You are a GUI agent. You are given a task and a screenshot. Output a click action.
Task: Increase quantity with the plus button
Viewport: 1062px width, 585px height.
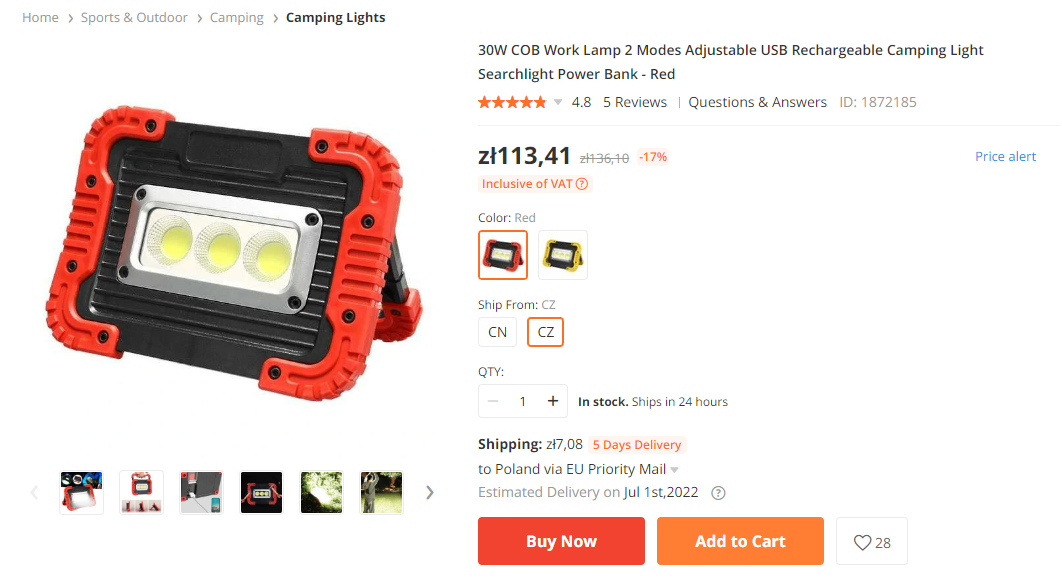tap(553, 402)
